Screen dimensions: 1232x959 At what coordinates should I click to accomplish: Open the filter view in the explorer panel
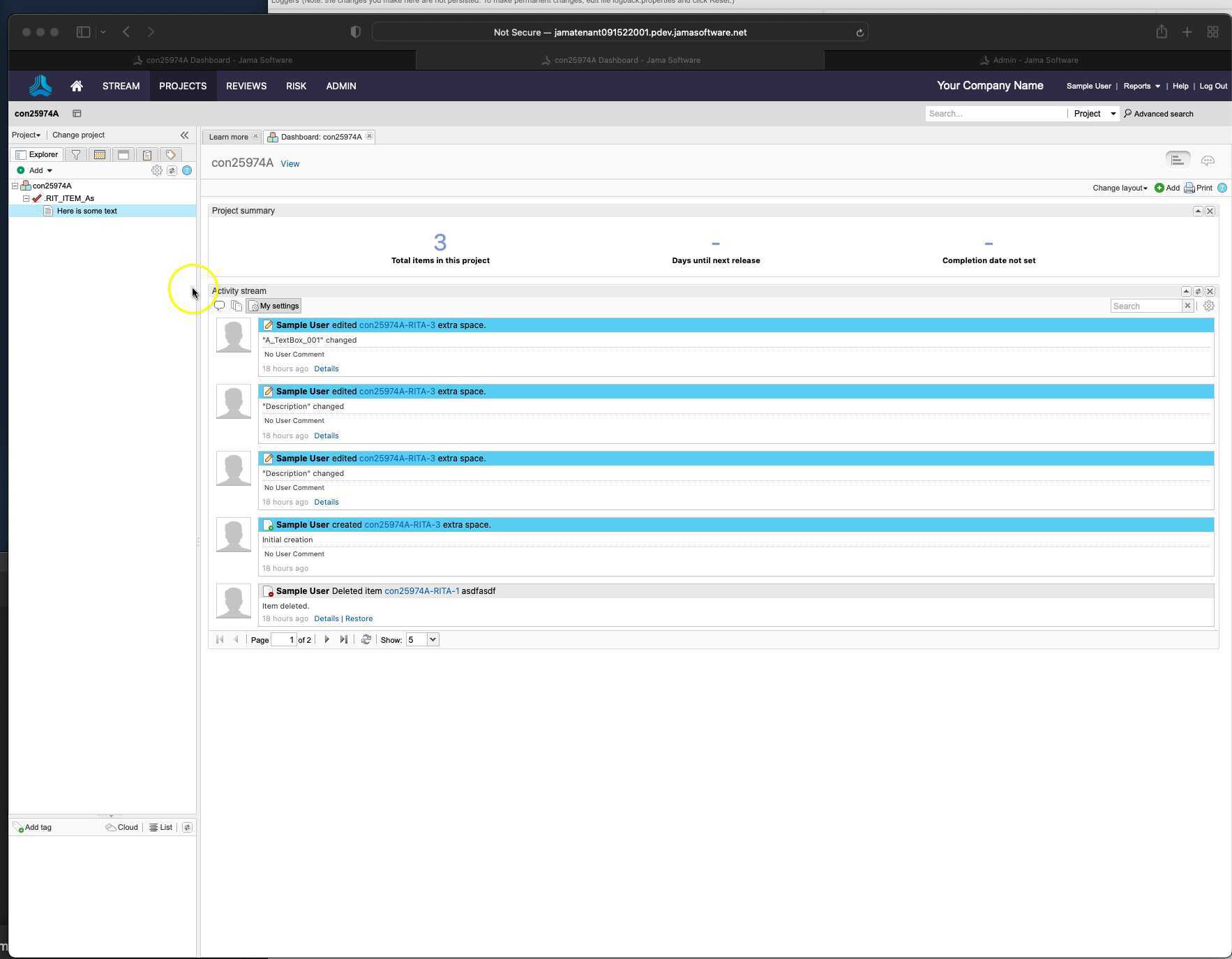coord(77,154)
